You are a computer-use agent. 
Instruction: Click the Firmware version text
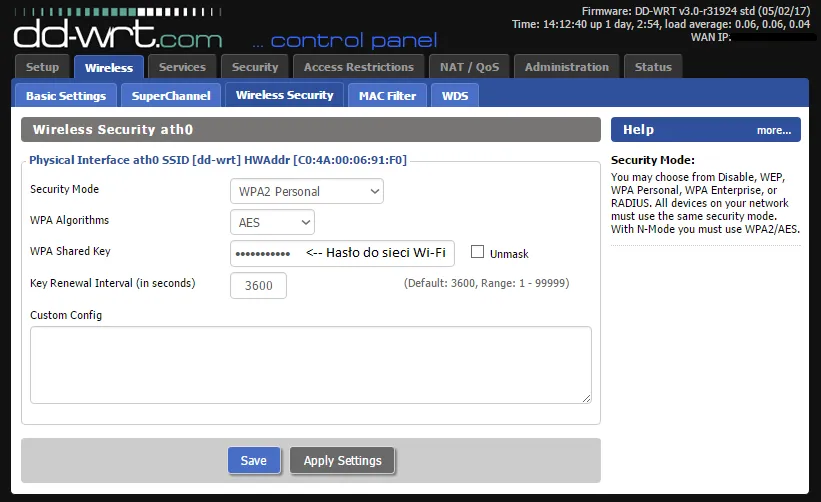tap(696, 11)
